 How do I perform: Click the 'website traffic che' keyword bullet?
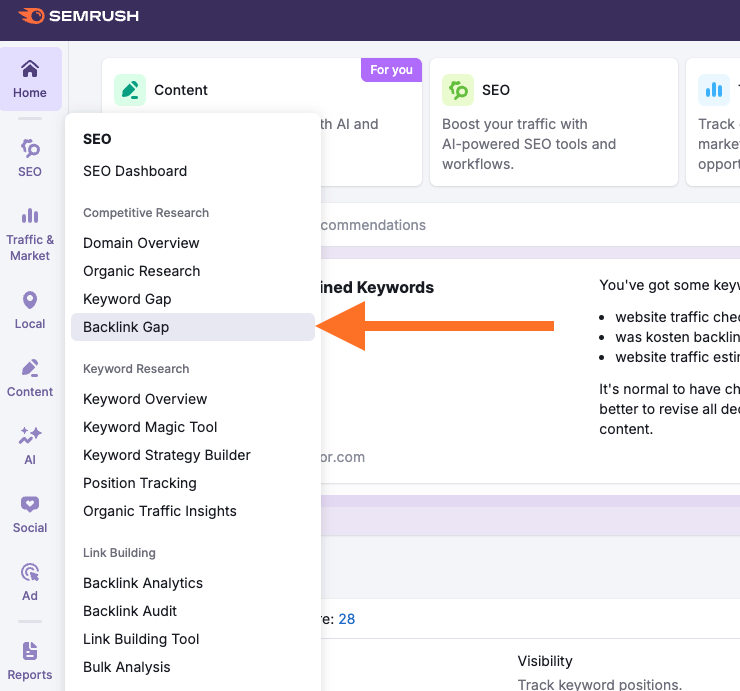click(677, 317)
